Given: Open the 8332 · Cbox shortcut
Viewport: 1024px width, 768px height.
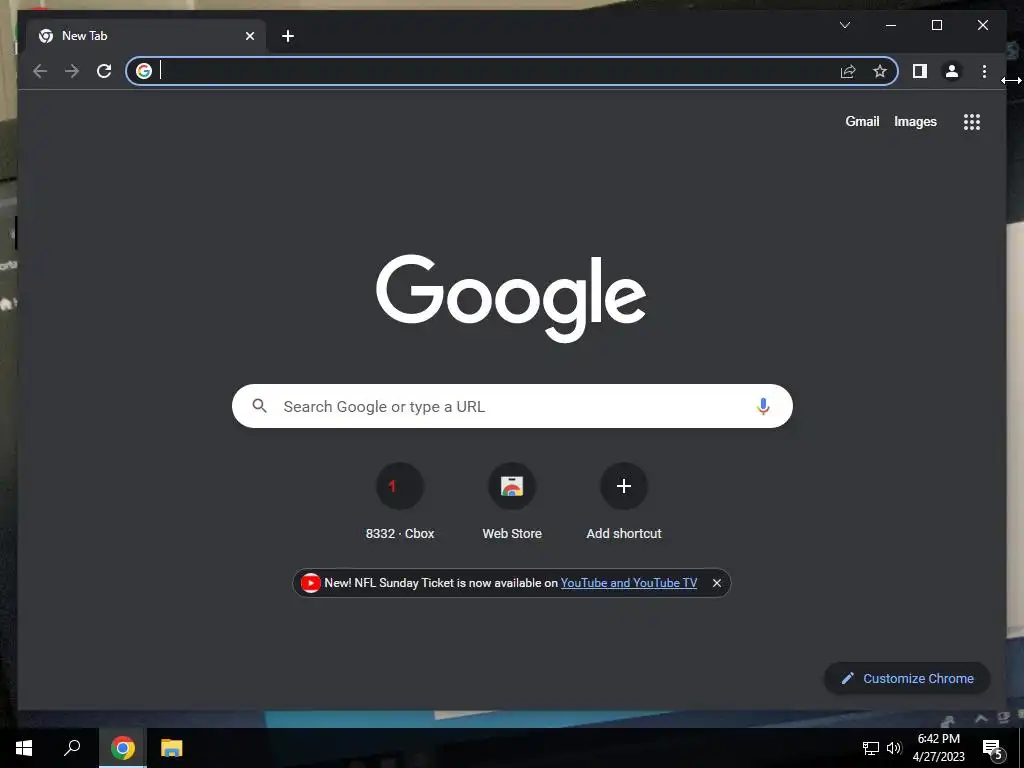Looking at the screenshot, I should [400, 502].
